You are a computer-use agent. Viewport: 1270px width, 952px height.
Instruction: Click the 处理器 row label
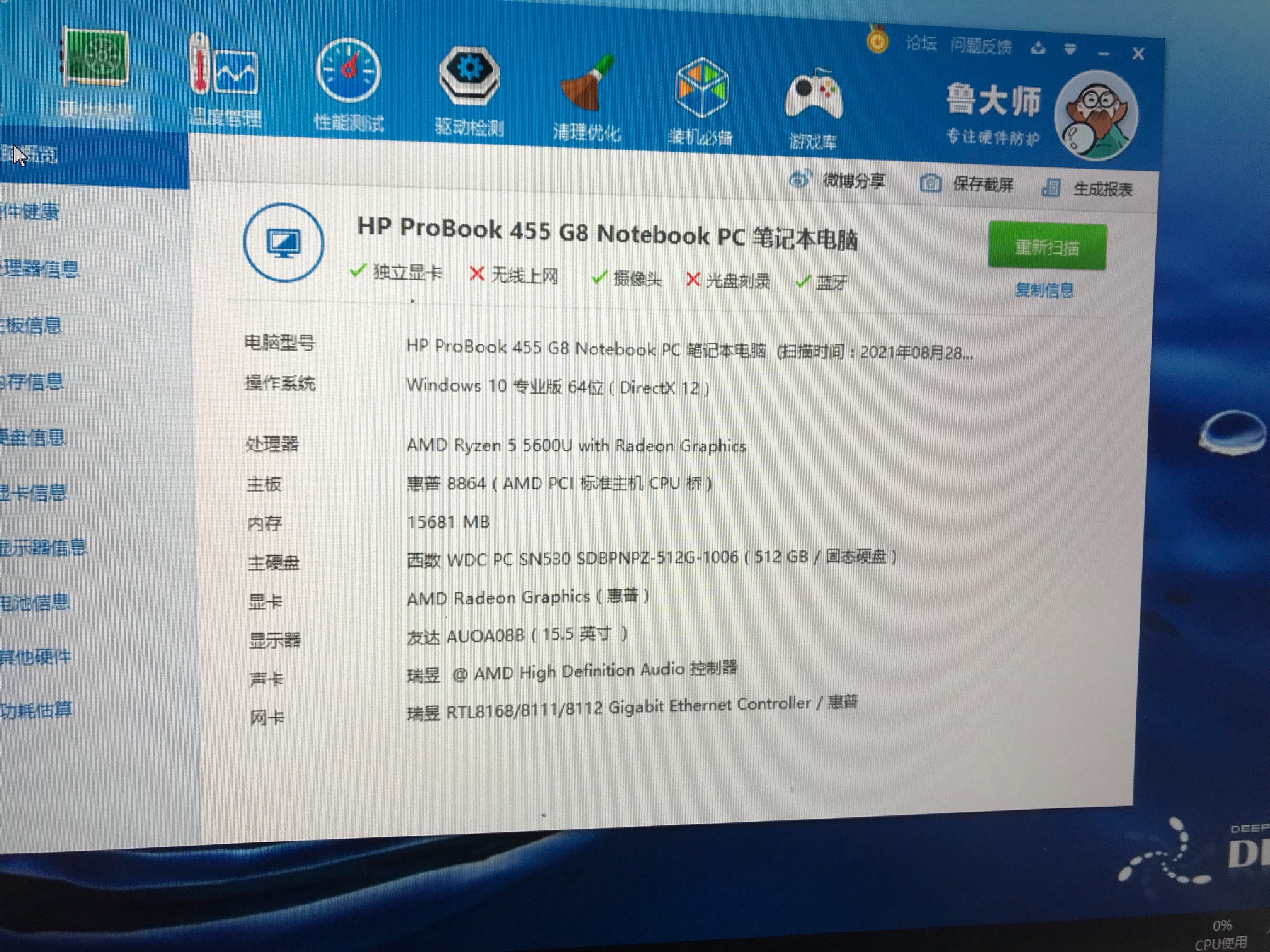[272, 444]
